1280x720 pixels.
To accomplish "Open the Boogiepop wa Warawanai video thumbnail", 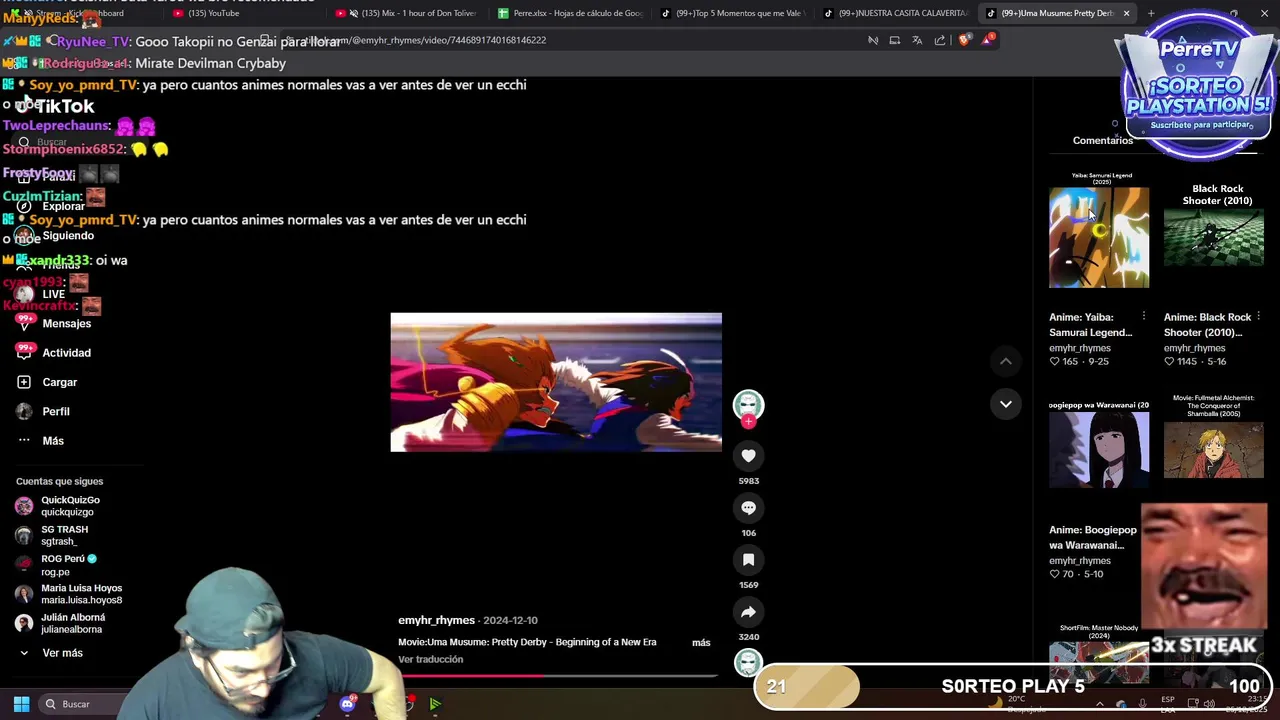I will (x=1099, y=450).
